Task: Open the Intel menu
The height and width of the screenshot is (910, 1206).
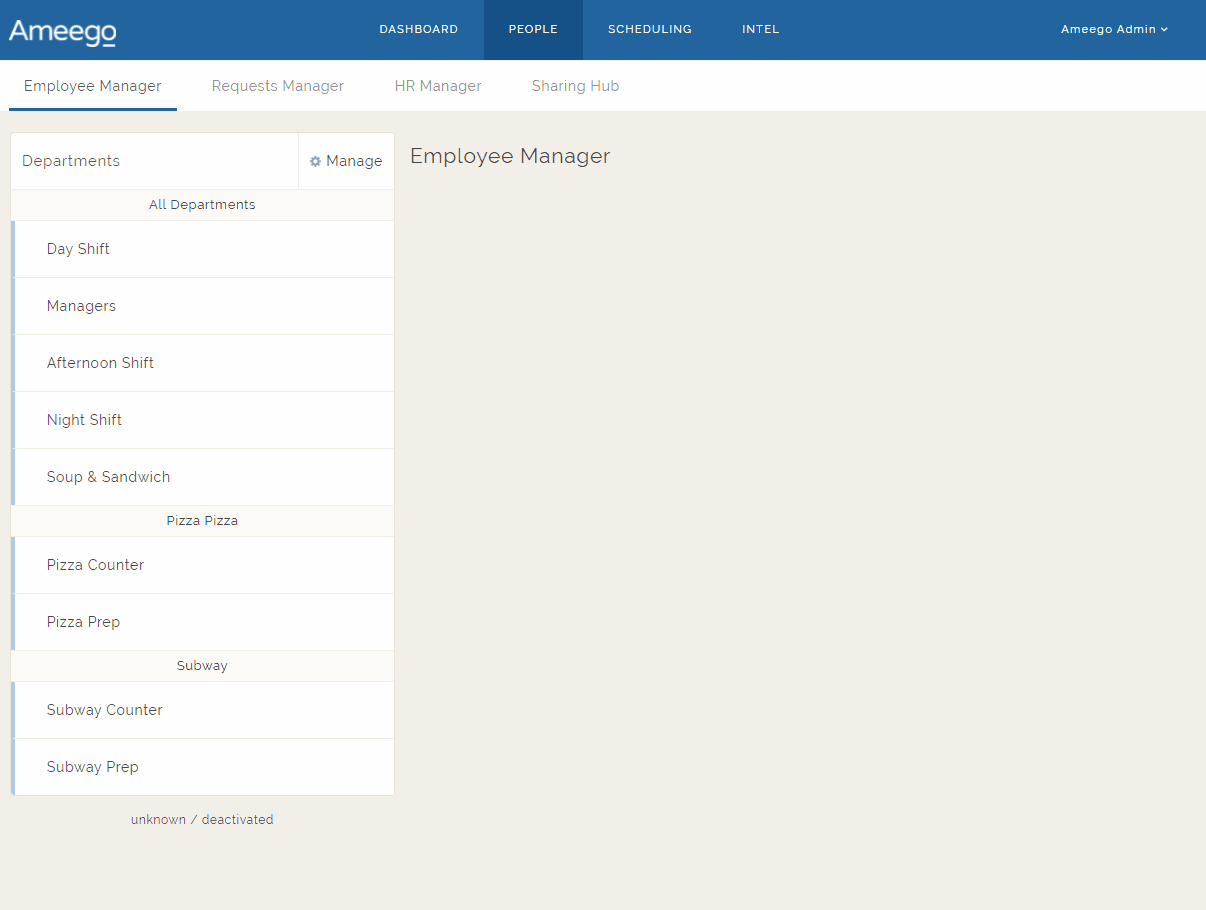Action: tap(760, 30)
